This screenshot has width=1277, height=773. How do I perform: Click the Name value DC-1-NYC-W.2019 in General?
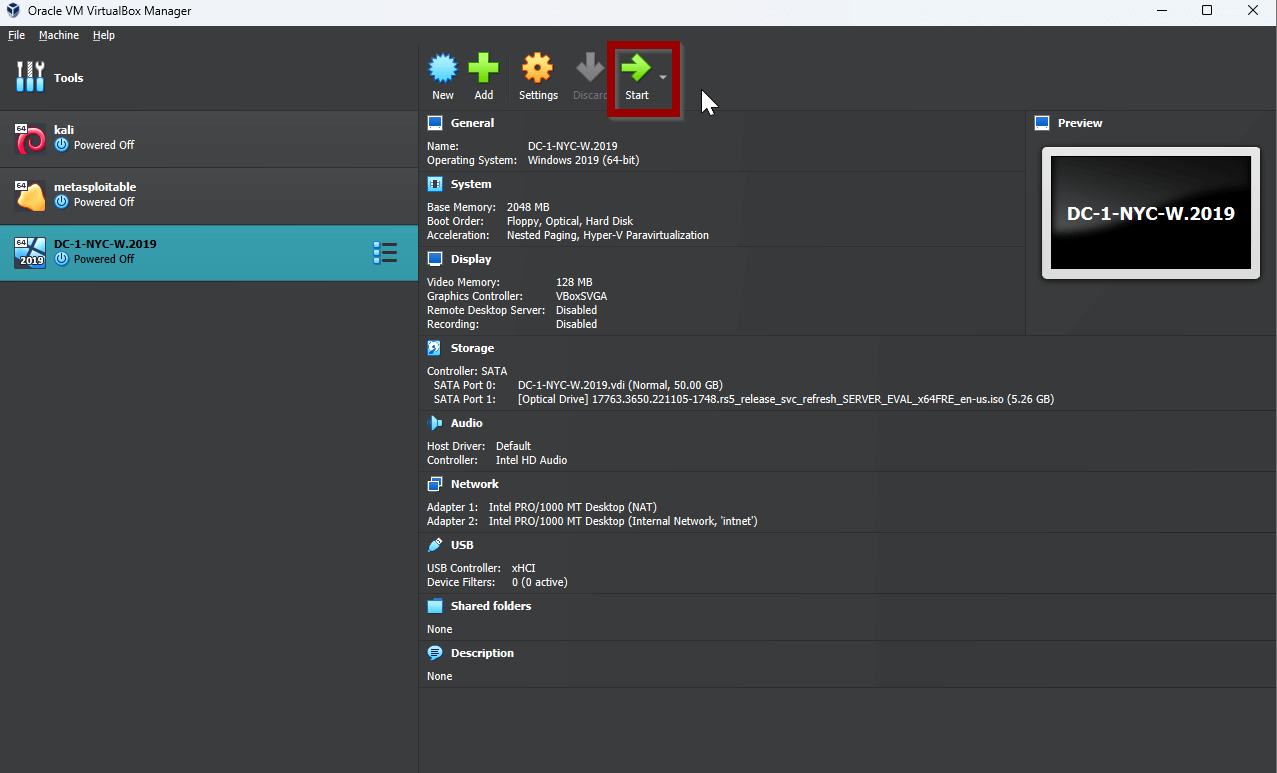point(573,146)
